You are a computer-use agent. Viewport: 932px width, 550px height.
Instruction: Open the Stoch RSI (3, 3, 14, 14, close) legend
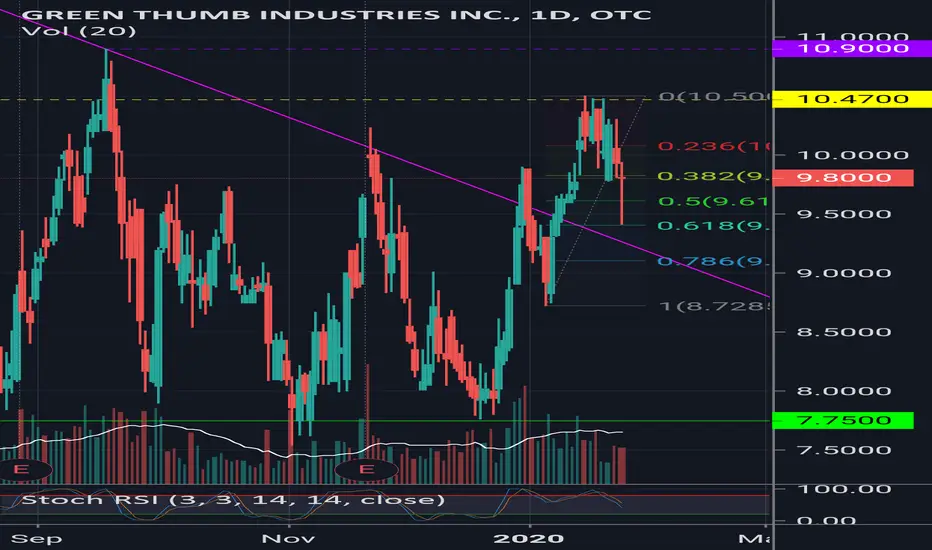(x=232, y=499)
